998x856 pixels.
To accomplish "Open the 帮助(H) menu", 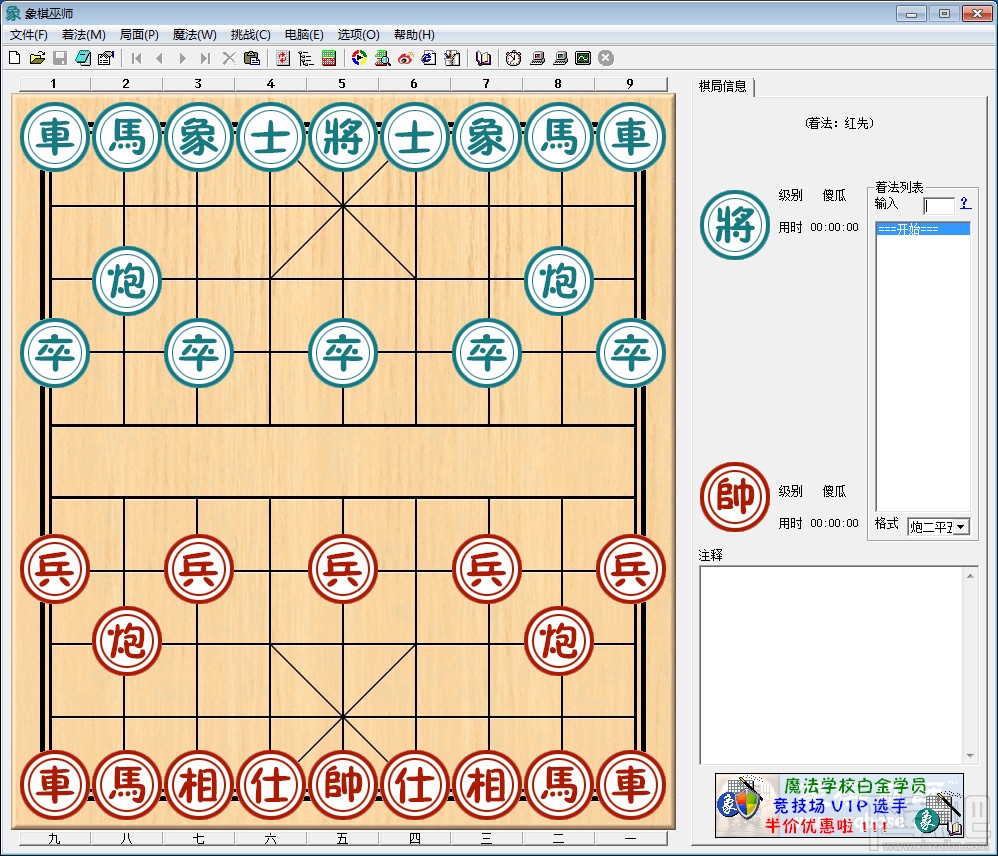I will [x=414, y=35].
